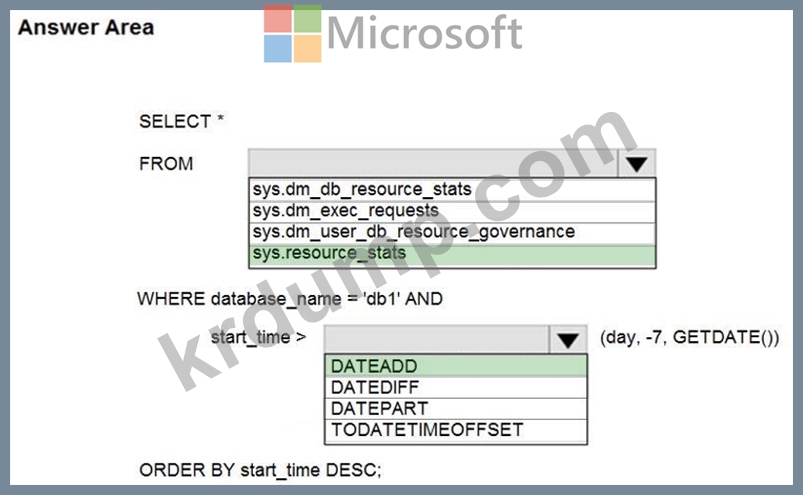Click the Microsoft four-square logo icon
The height and width of the screenshot is (495, 803).
[x=292, y=34]
